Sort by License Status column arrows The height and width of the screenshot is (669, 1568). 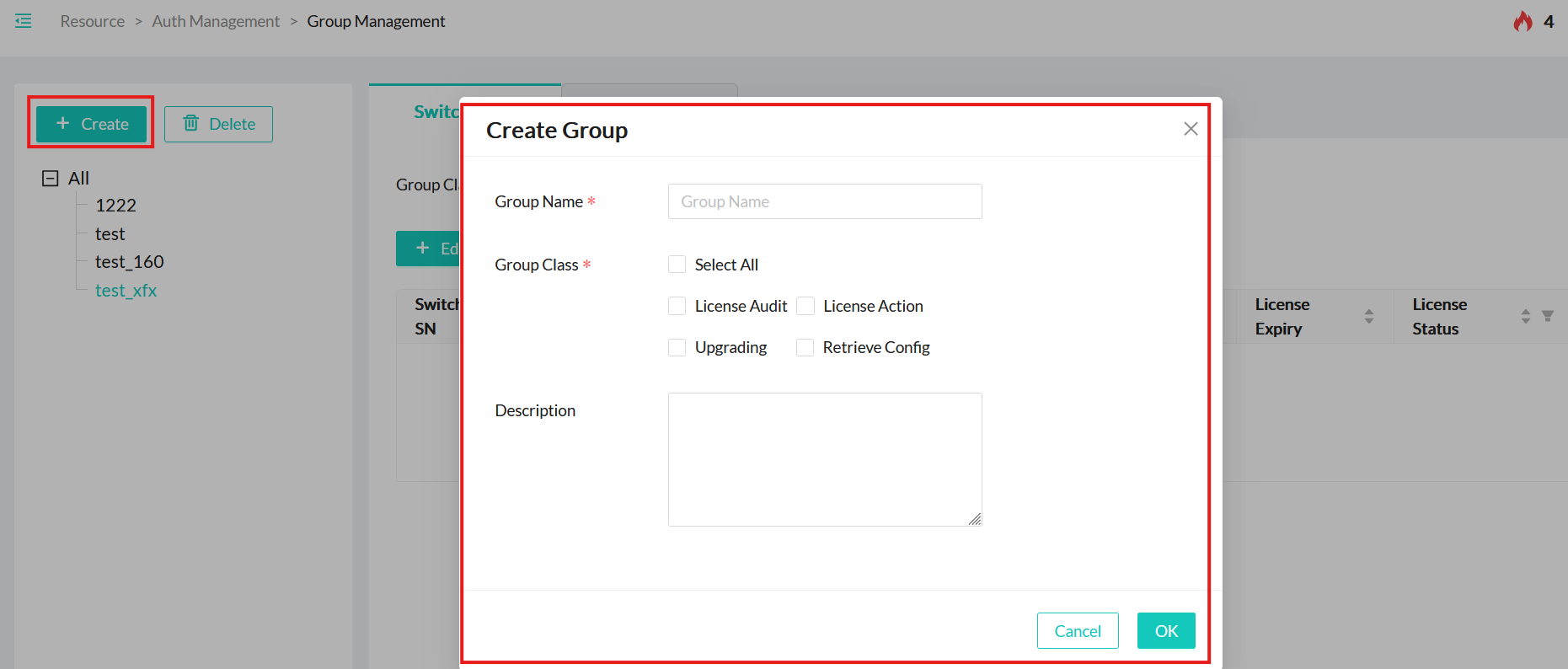coord(1525,316)
